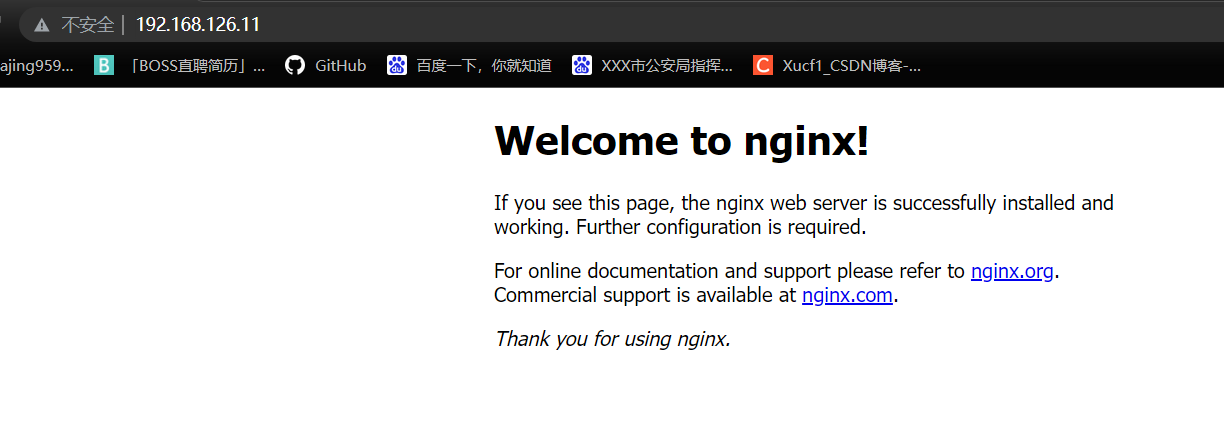Follow the nginx.com link
This screenshot has width=1224, height=448.
point(847,295)
